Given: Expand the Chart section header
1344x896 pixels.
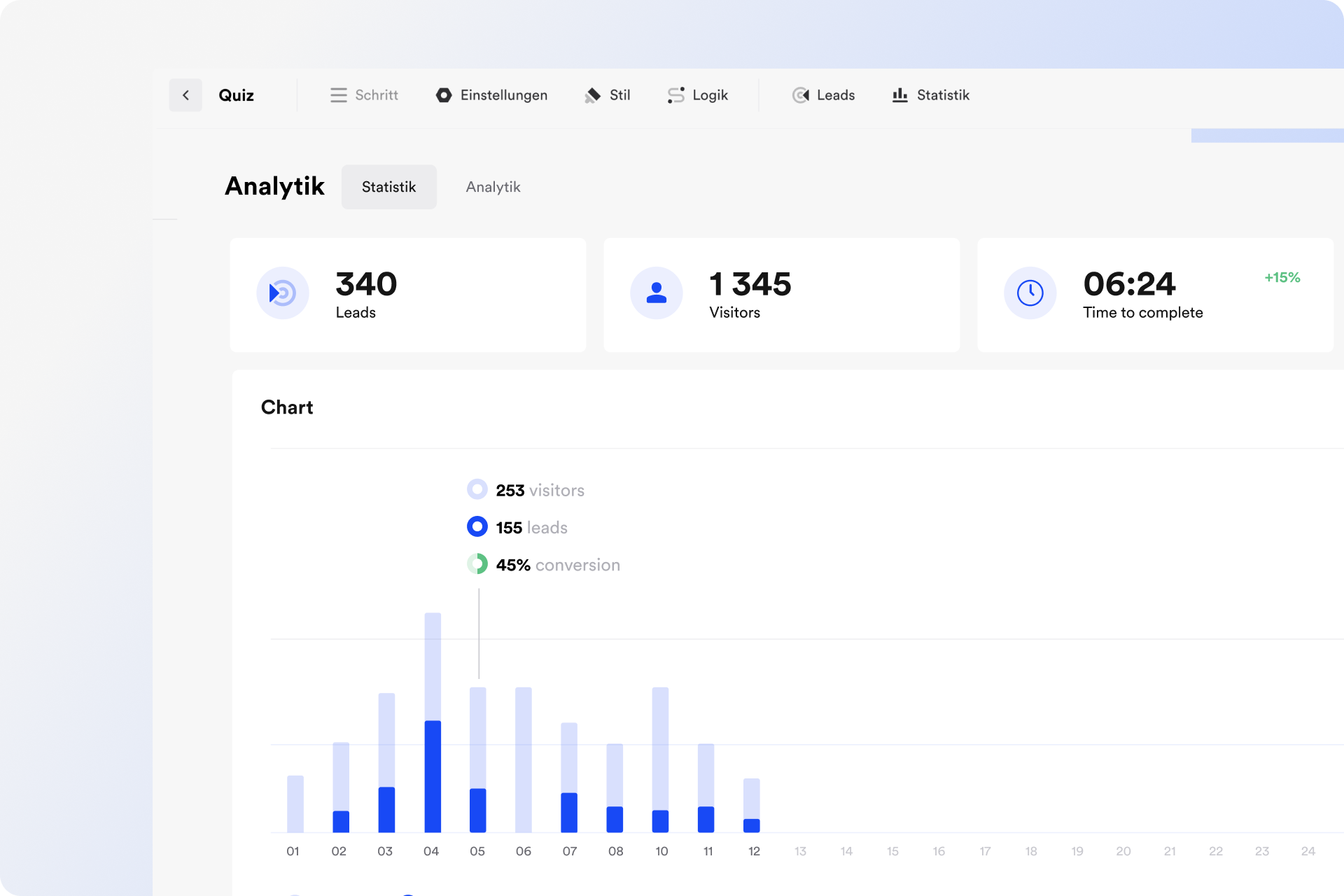Looking at the screenshot, I should click(x=287, y=407).
